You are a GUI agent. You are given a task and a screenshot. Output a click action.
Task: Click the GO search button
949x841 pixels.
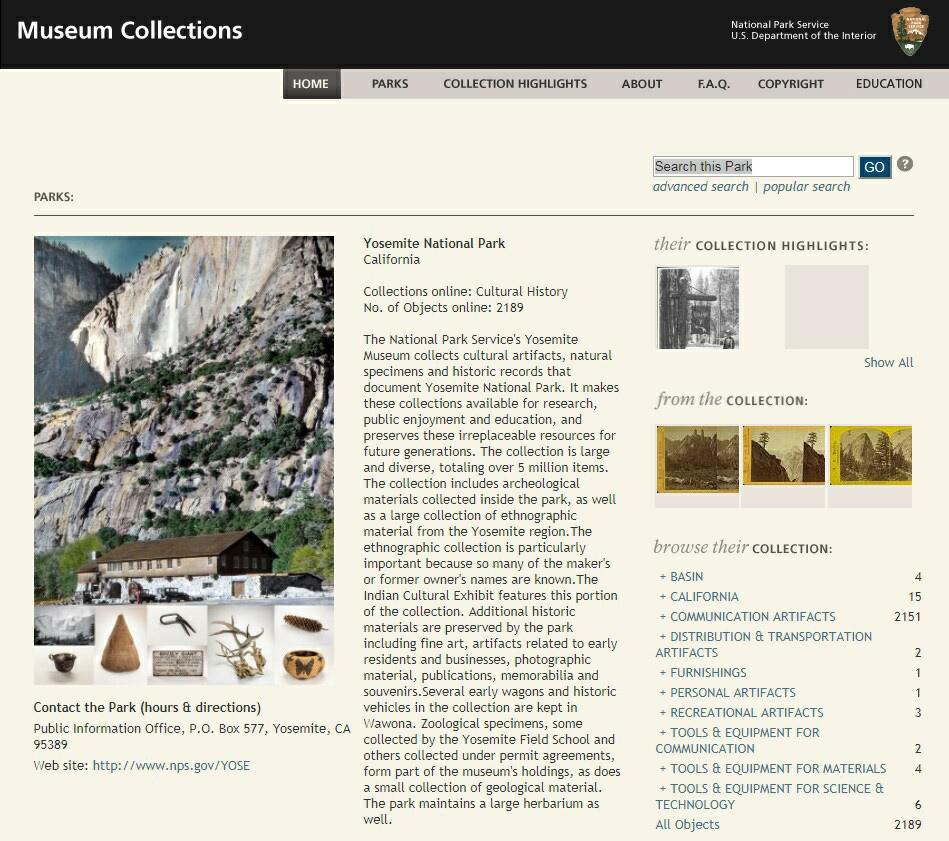point(875,167)
